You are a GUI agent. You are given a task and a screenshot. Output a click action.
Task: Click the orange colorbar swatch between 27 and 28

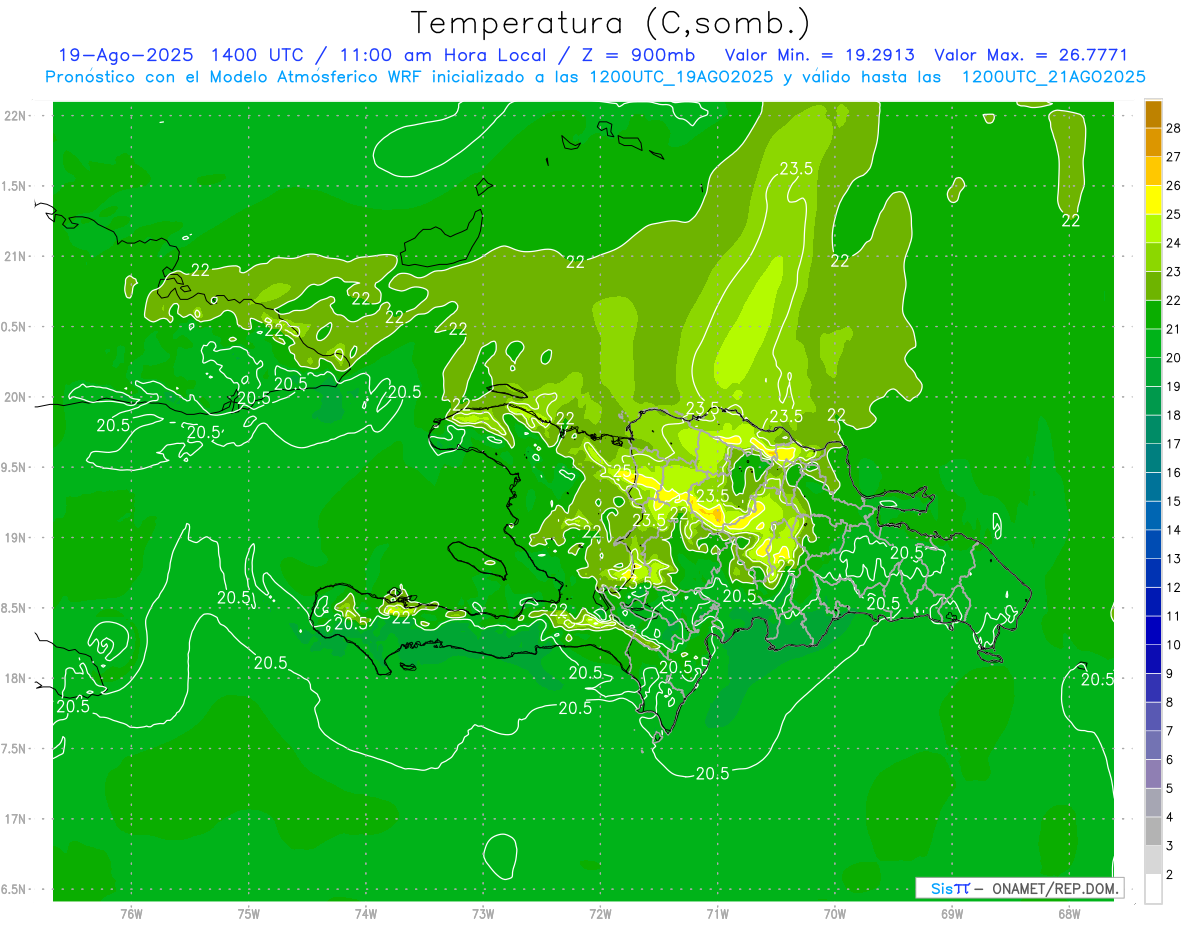(1153, 142)
